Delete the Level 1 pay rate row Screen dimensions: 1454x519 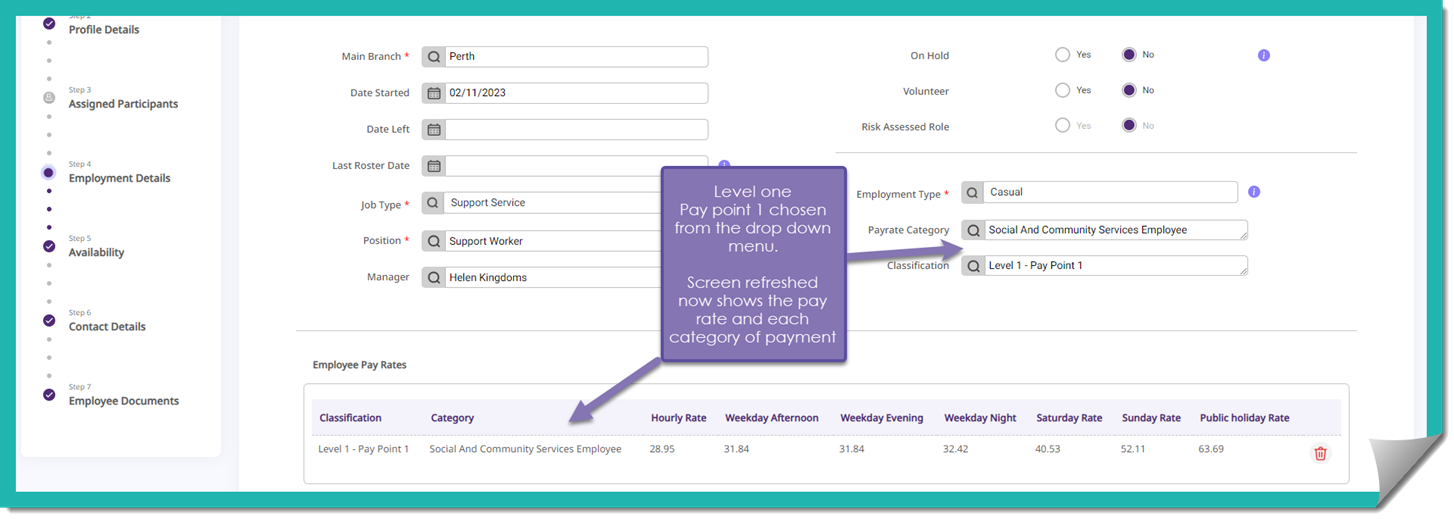[x=1320, y=453]
